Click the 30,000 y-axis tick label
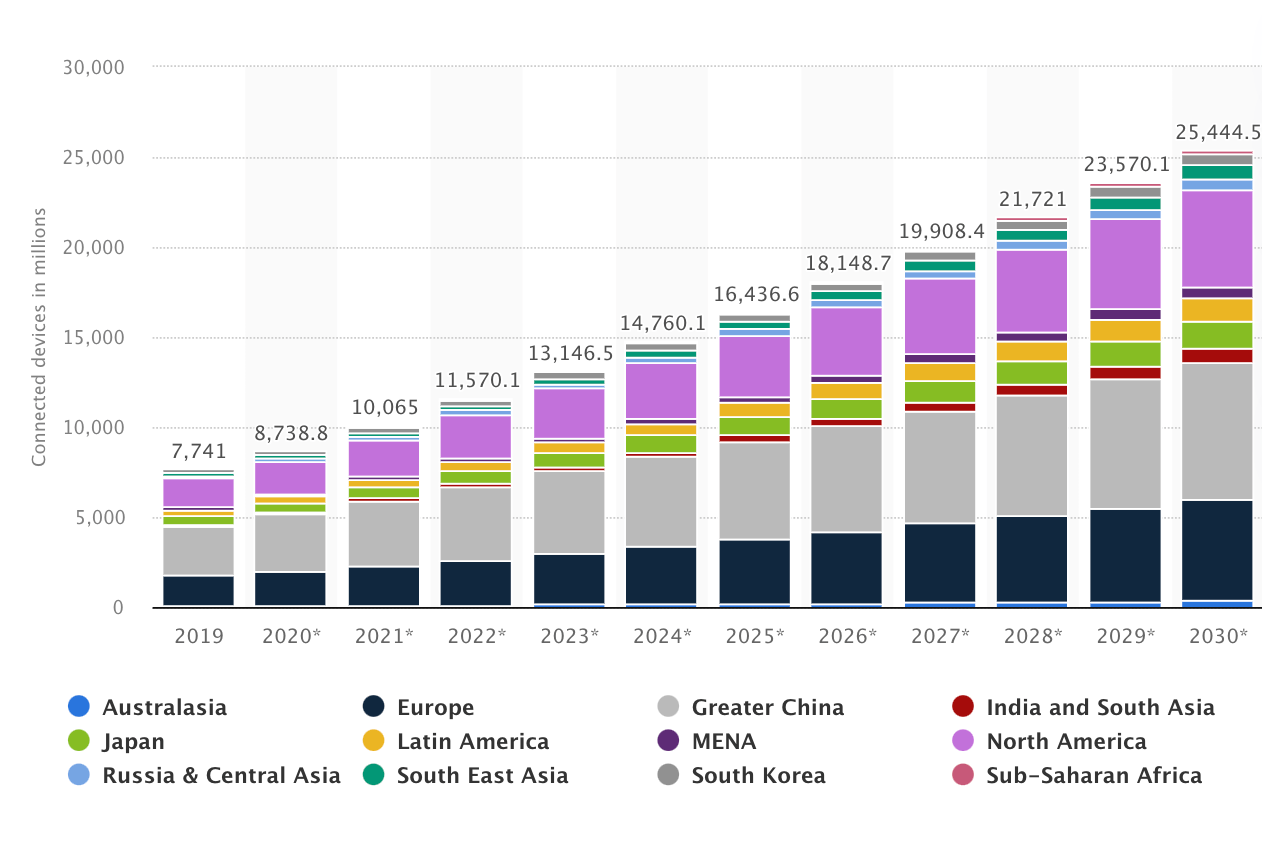The width and height of the screenshot is (1262, 842). (92, 68)
